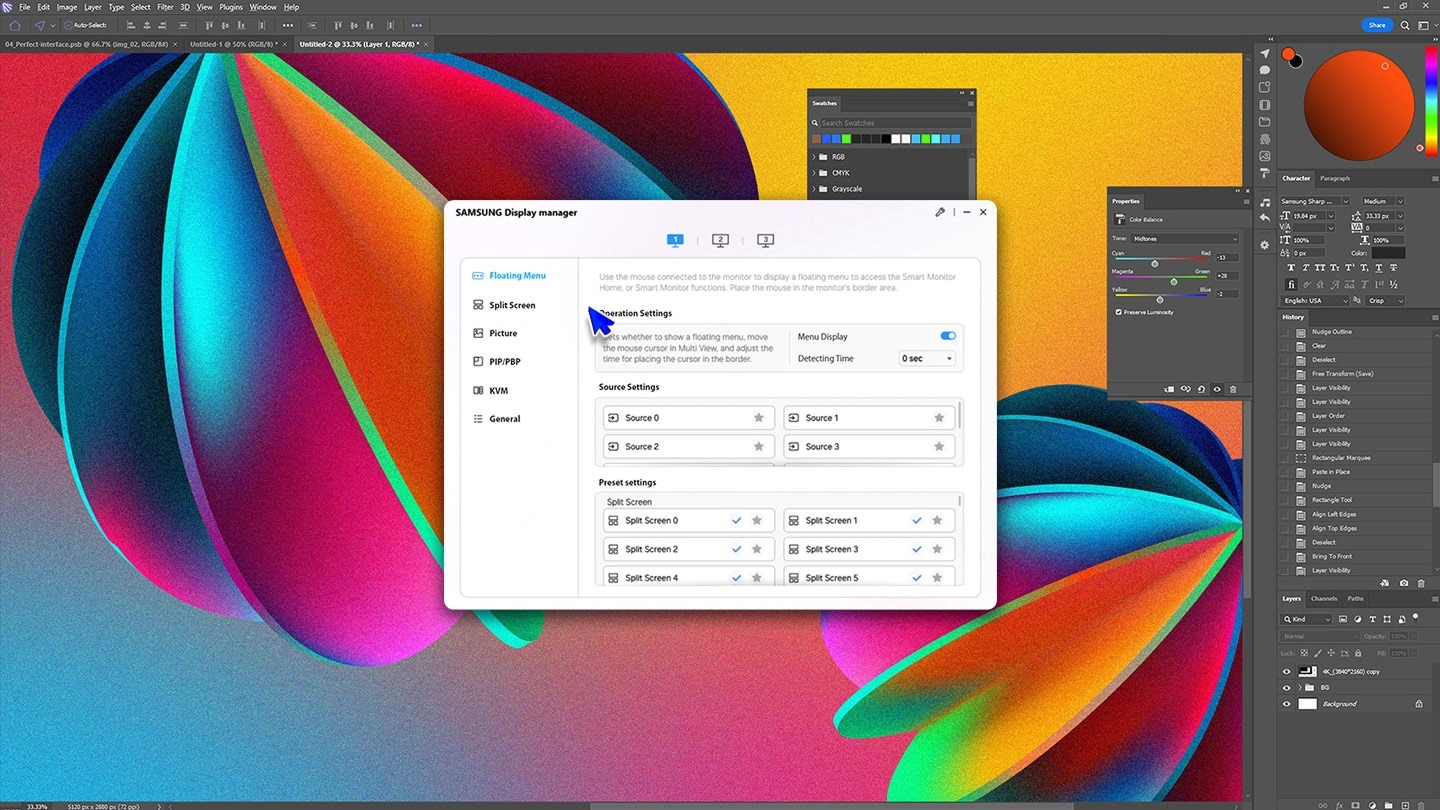Toggle the Split Screen 0 checkmark

[x=737, y=521]
